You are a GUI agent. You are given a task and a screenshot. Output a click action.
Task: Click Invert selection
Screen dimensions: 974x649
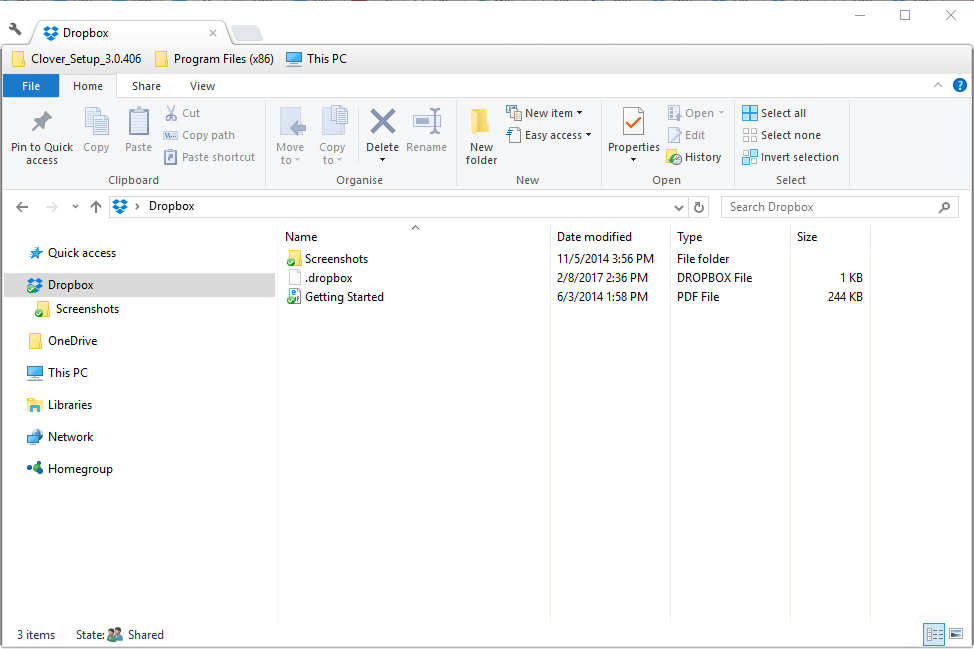(790, 157)
